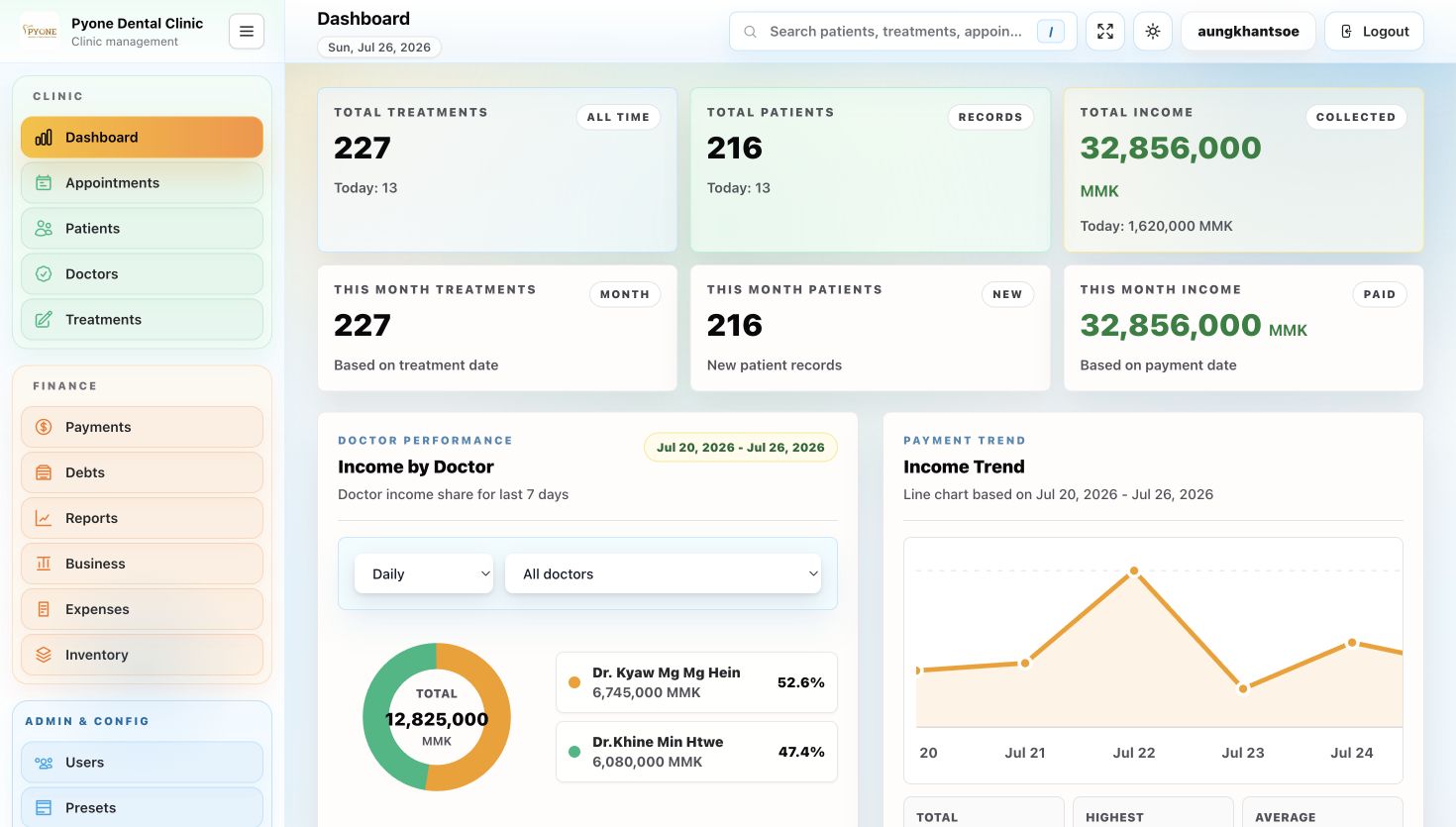Click the search magnifier icon
This screenshot has height=827, width=1456.
pyautogui.click(x=751, y=32)
